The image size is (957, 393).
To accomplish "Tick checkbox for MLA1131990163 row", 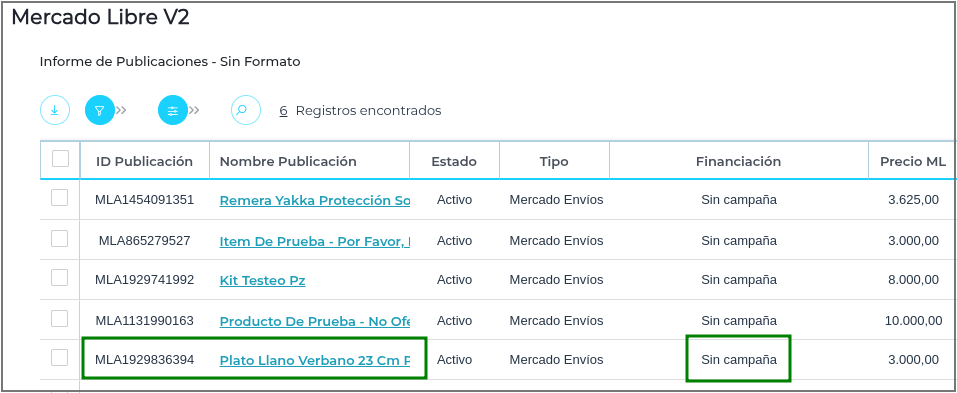I will [x=60, y=319].
